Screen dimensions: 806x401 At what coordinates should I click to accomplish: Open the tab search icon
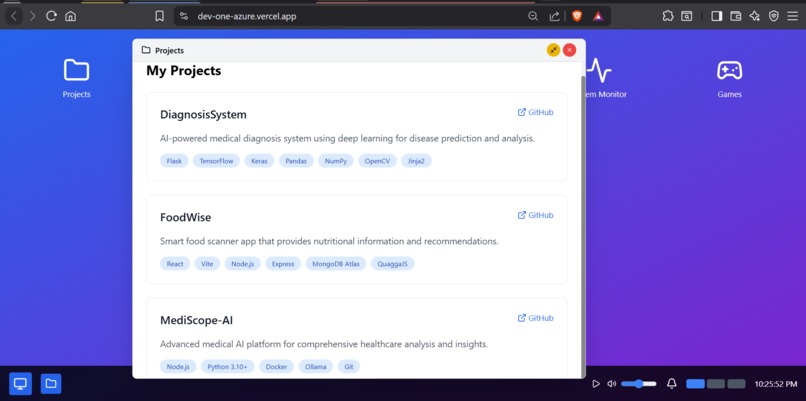click(687, 16)
